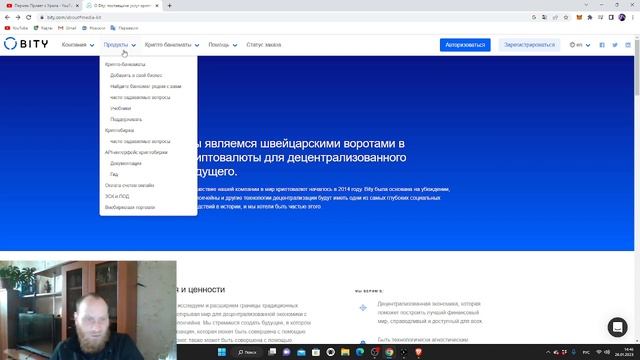Open File Explorer from the taskbar
Screen dimensions: 640x360
point(345,352)
